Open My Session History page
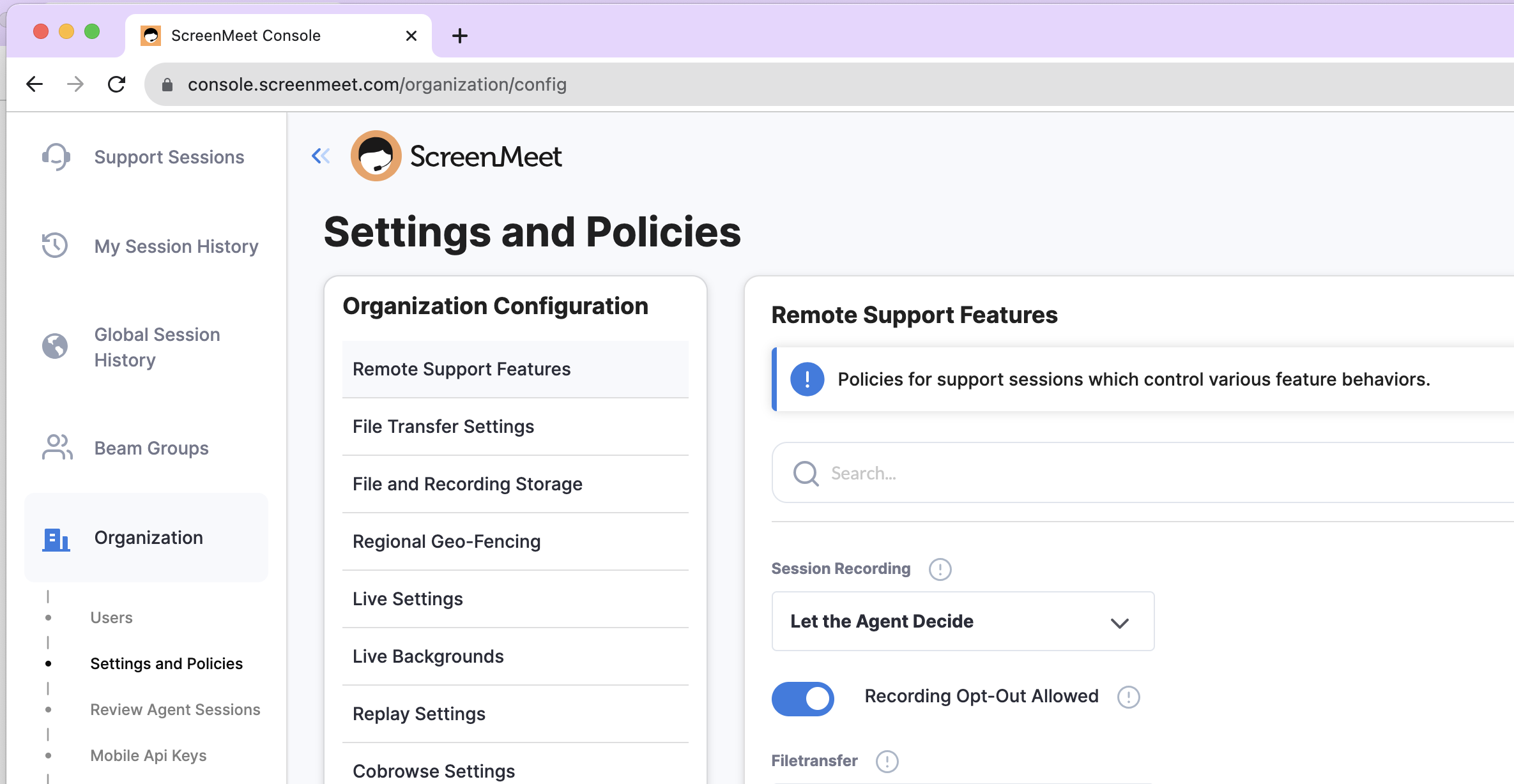1514x784 pixels. tap(176, 246)
